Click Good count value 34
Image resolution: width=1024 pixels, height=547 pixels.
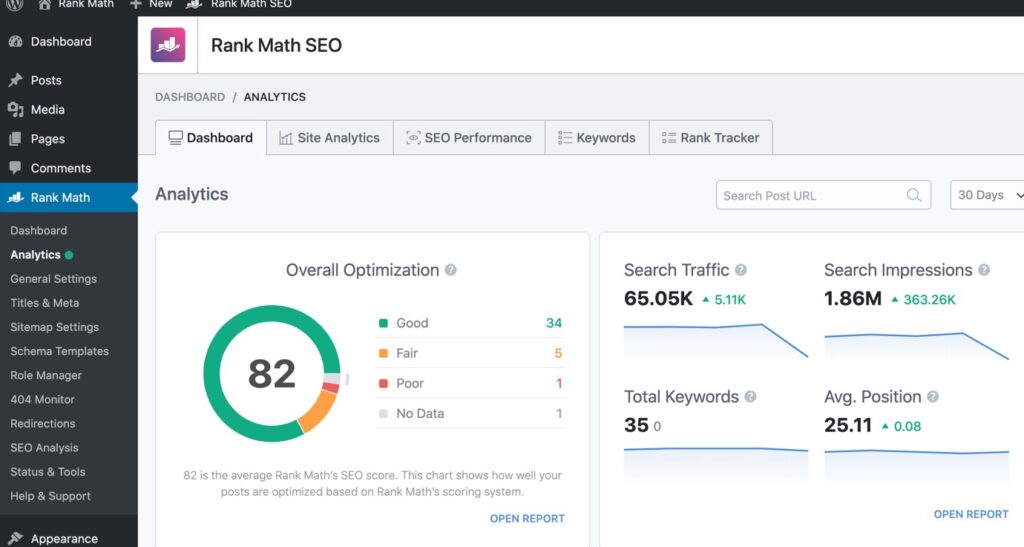[554, 322]
